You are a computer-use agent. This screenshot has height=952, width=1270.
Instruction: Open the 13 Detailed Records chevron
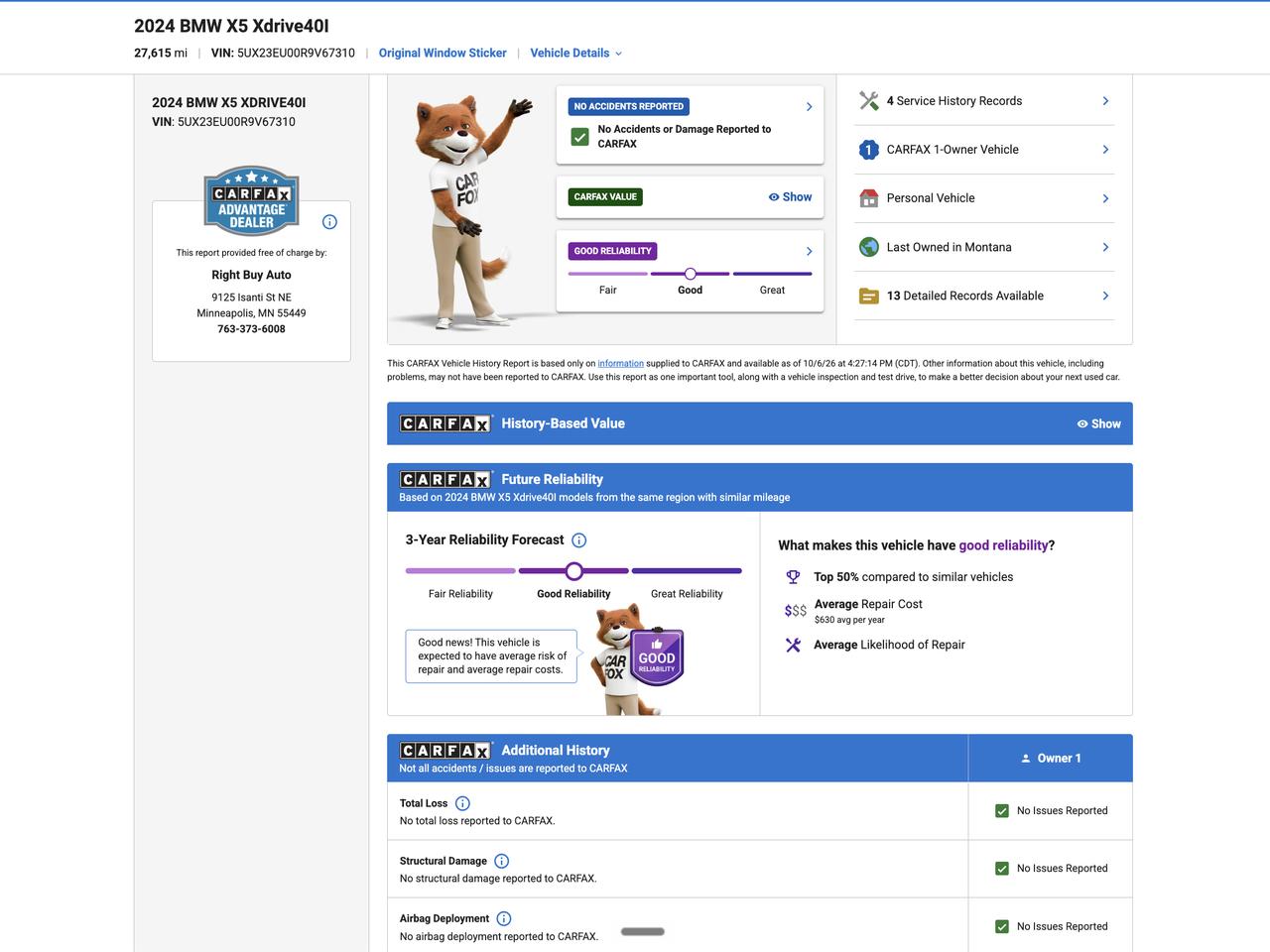click(x=1105, y=296)
